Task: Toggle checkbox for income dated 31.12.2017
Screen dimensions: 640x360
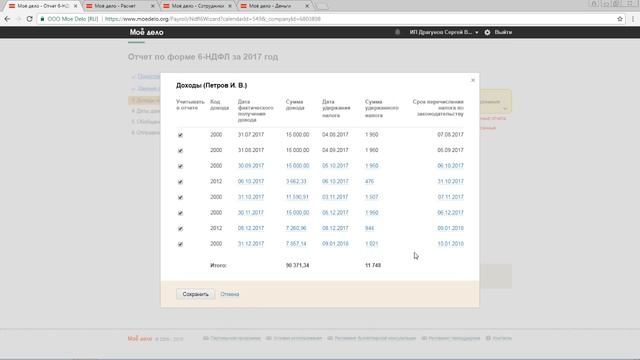Action: 180,244
